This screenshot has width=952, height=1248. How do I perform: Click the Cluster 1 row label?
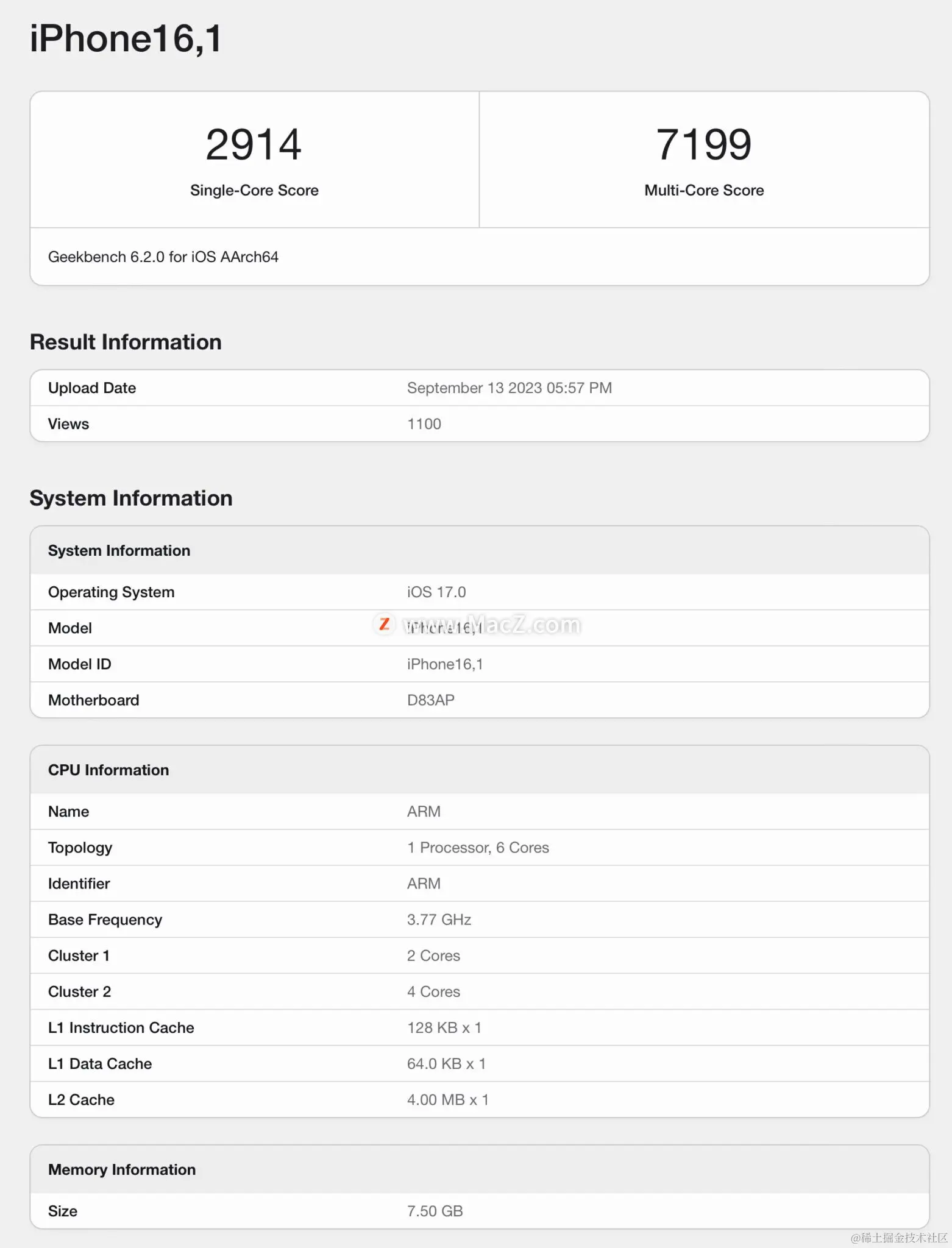[x=79, y=955]
